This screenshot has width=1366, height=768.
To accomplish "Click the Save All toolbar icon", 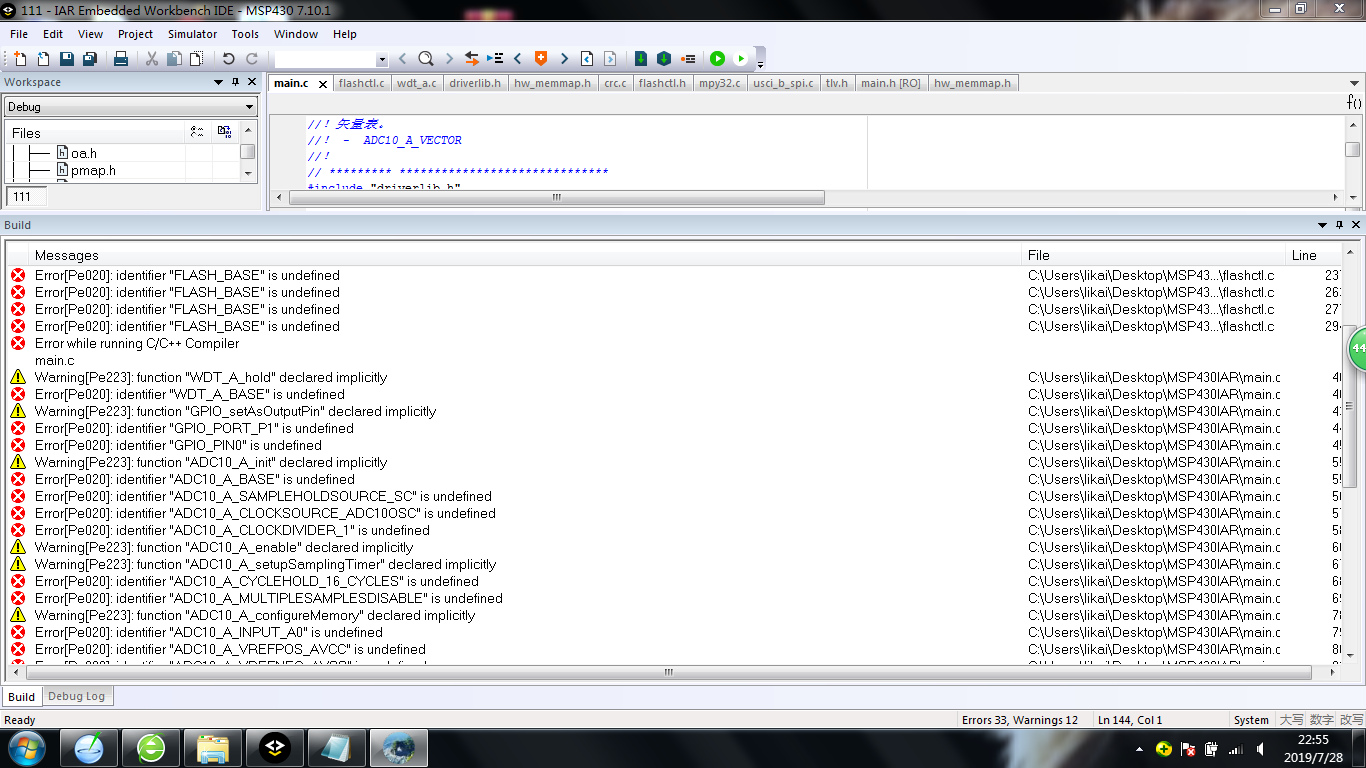I will coord(89,59).
